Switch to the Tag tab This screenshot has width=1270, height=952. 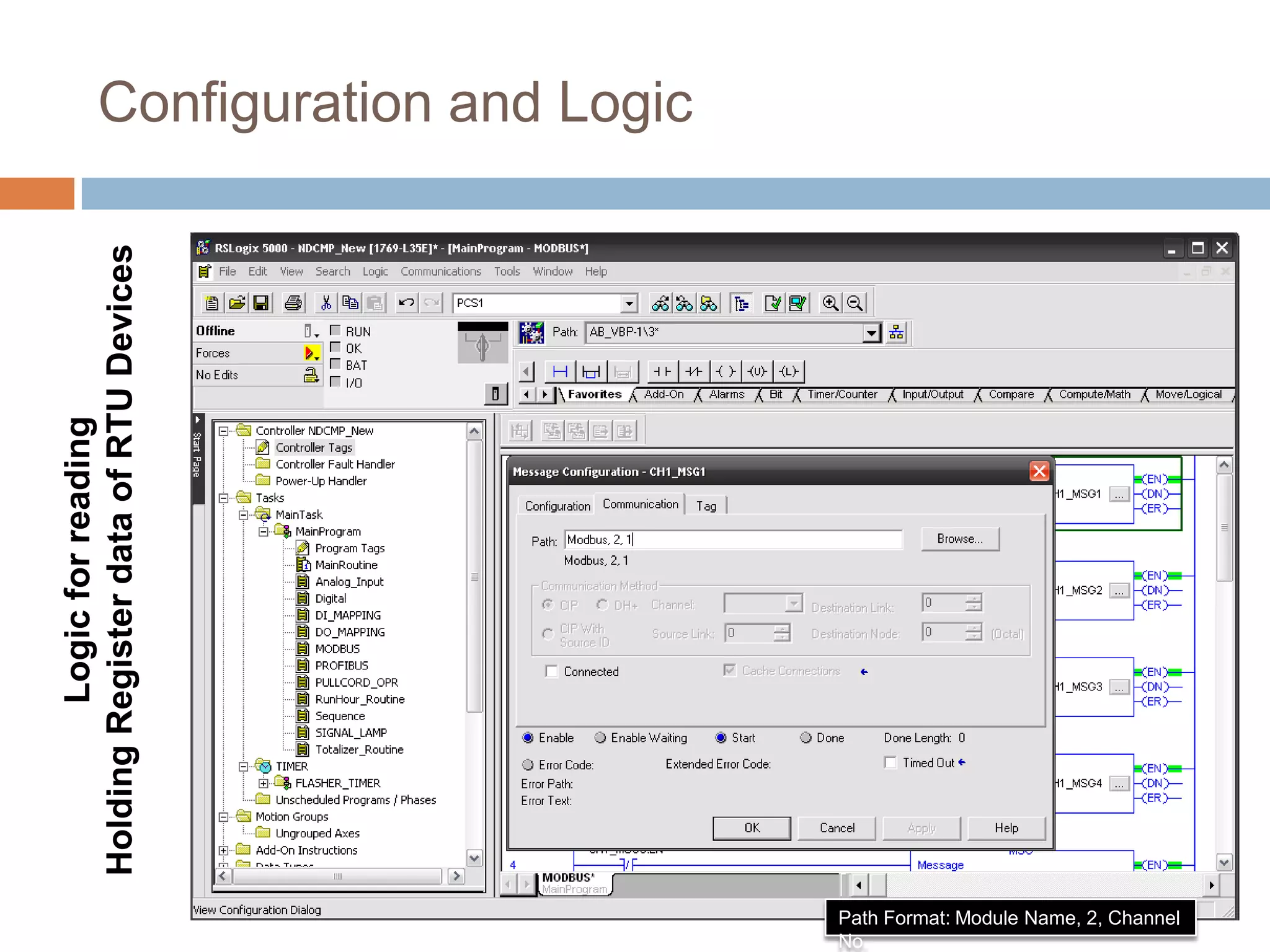click(x=706, y=506)
